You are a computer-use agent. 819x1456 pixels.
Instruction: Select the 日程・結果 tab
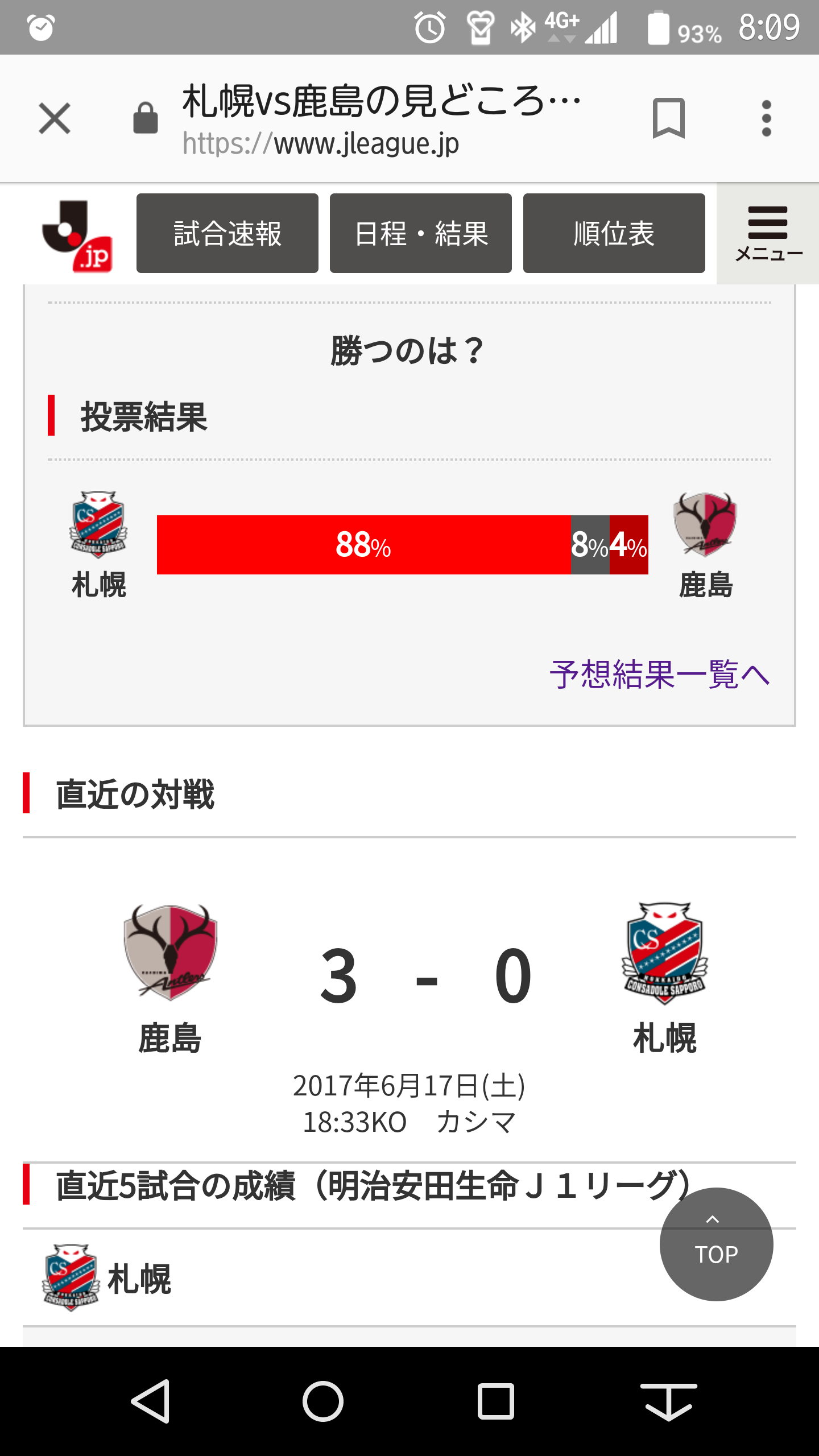point(421,233)
